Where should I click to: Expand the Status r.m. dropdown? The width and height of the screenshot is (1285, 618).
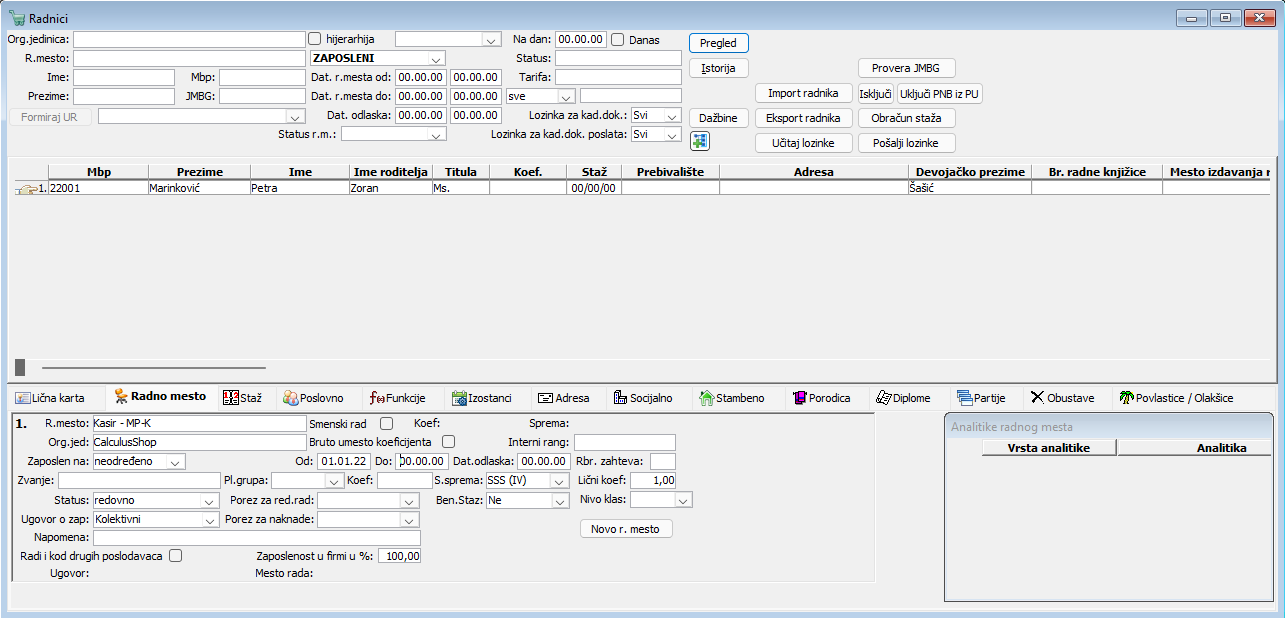tap(436, 134)
